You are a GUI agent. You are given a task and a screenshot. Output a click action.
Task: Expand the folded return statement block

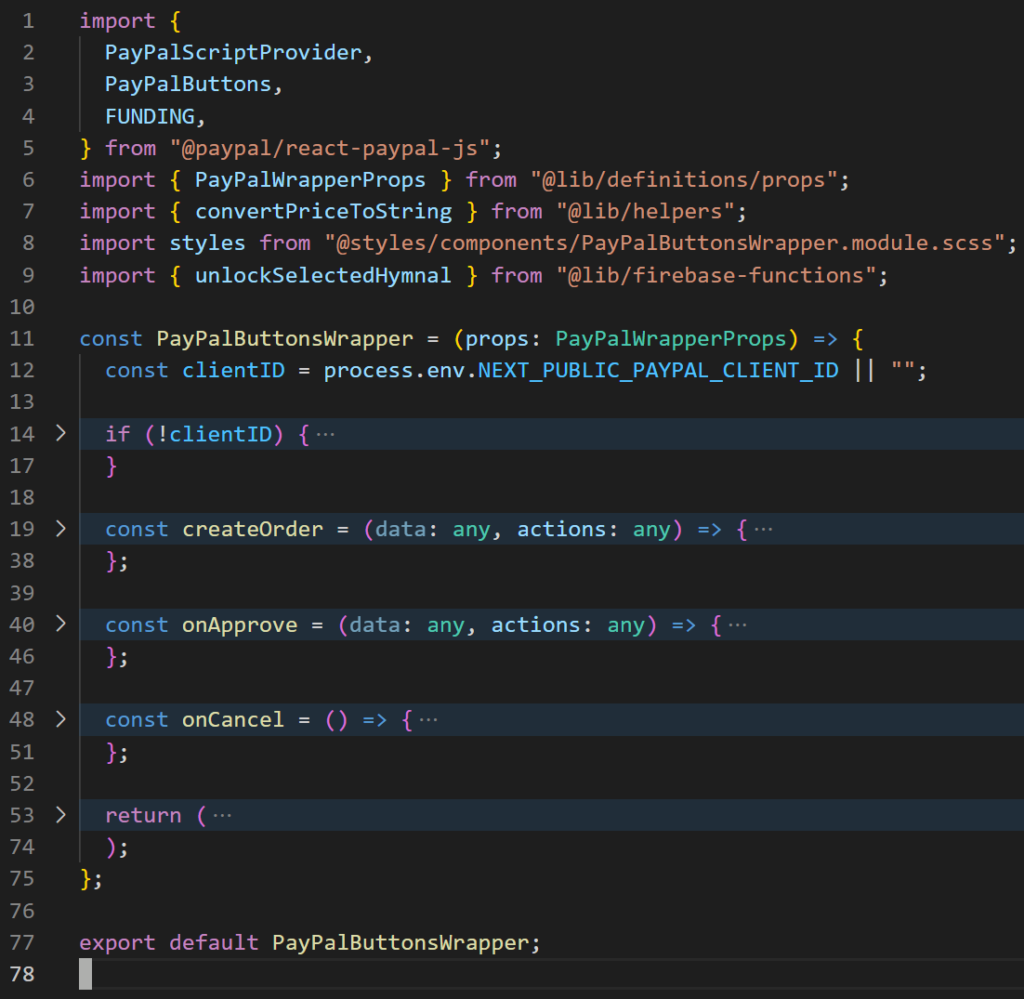(x=60, y=814)
